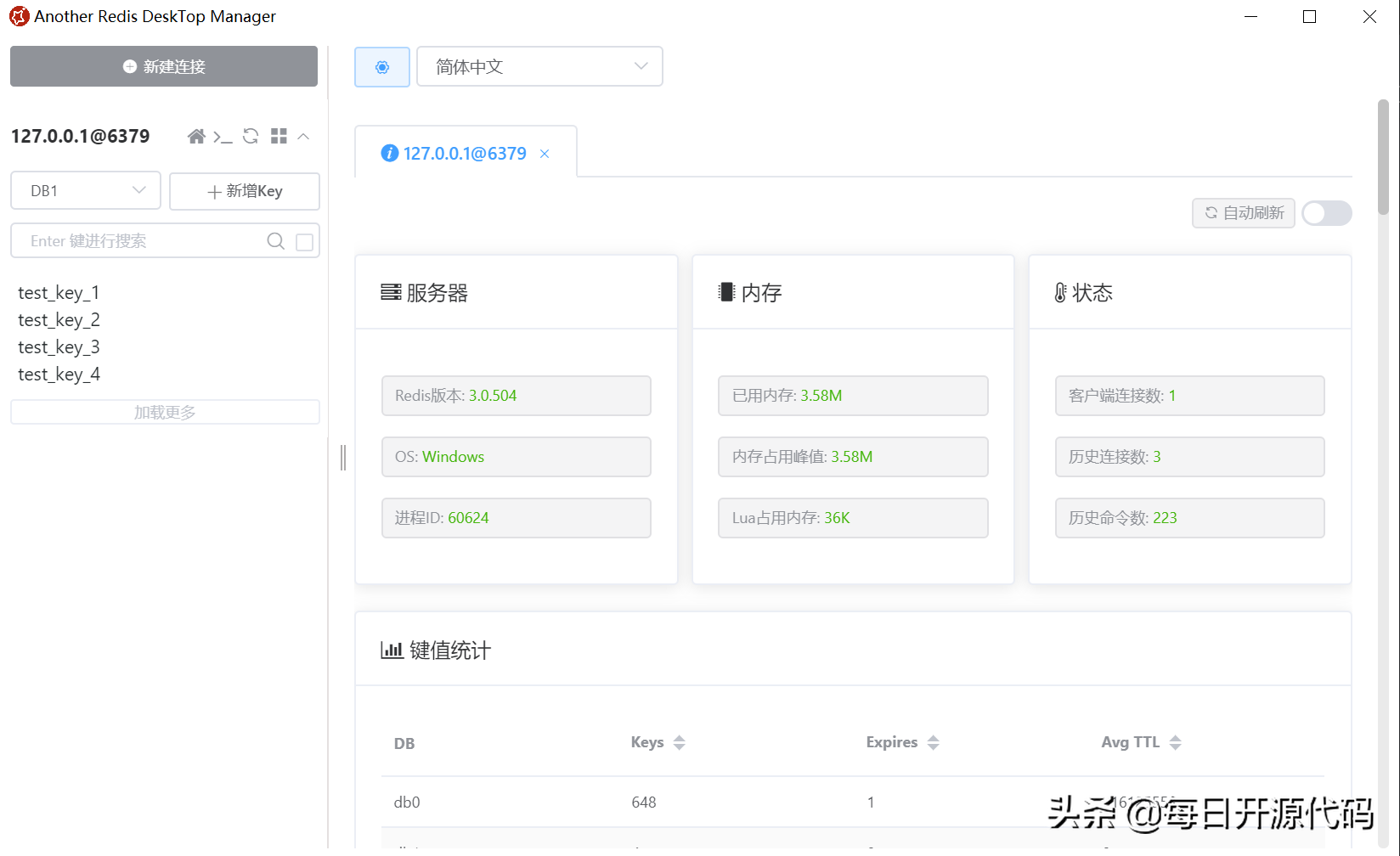Click the 状态 thermometer icon
The image size is (1400, 856).
click(x=1060, y=293)
